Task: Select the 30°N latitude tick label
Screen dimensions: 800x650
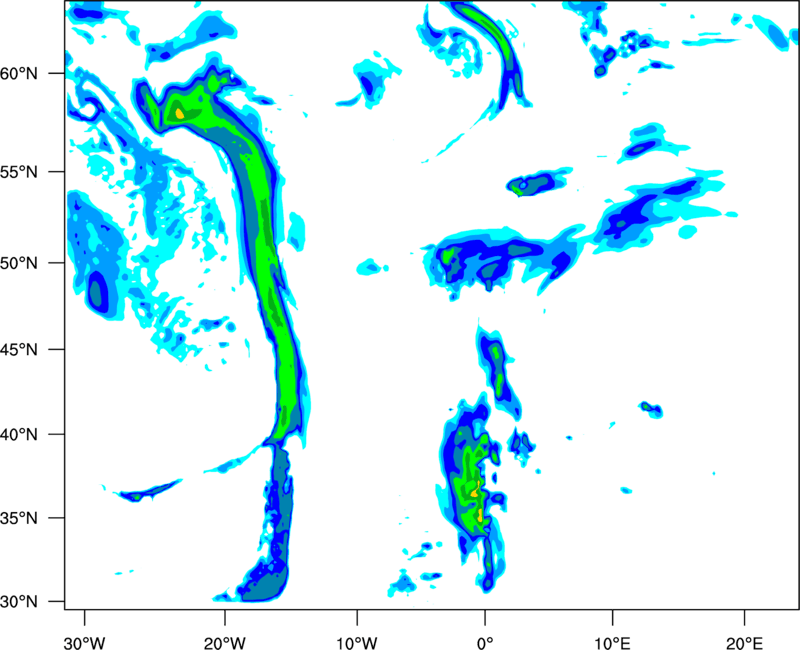Action: coord(19,602)
